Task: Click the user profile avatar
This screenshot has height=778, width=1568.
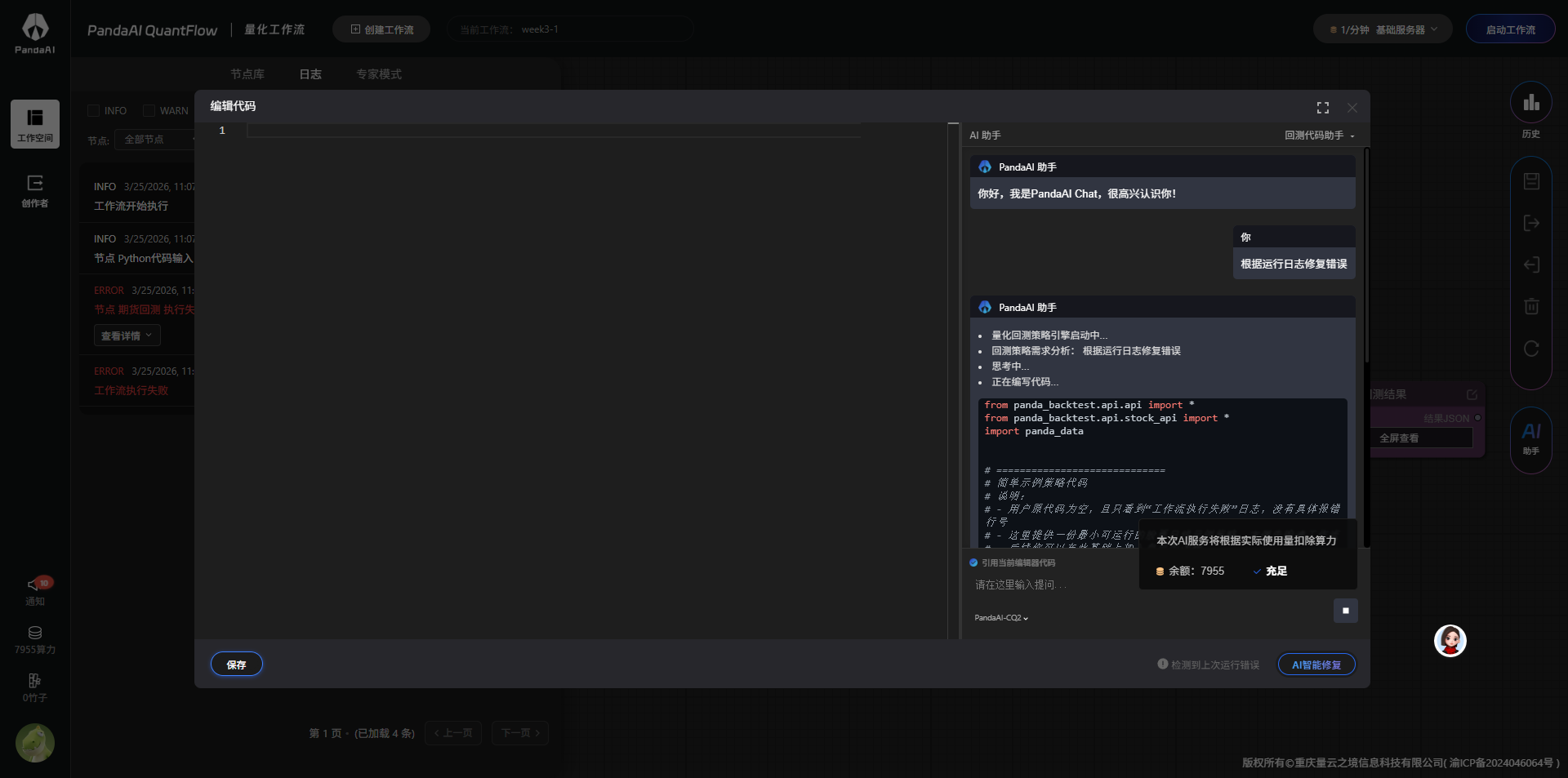Action: tap(35, 743)
